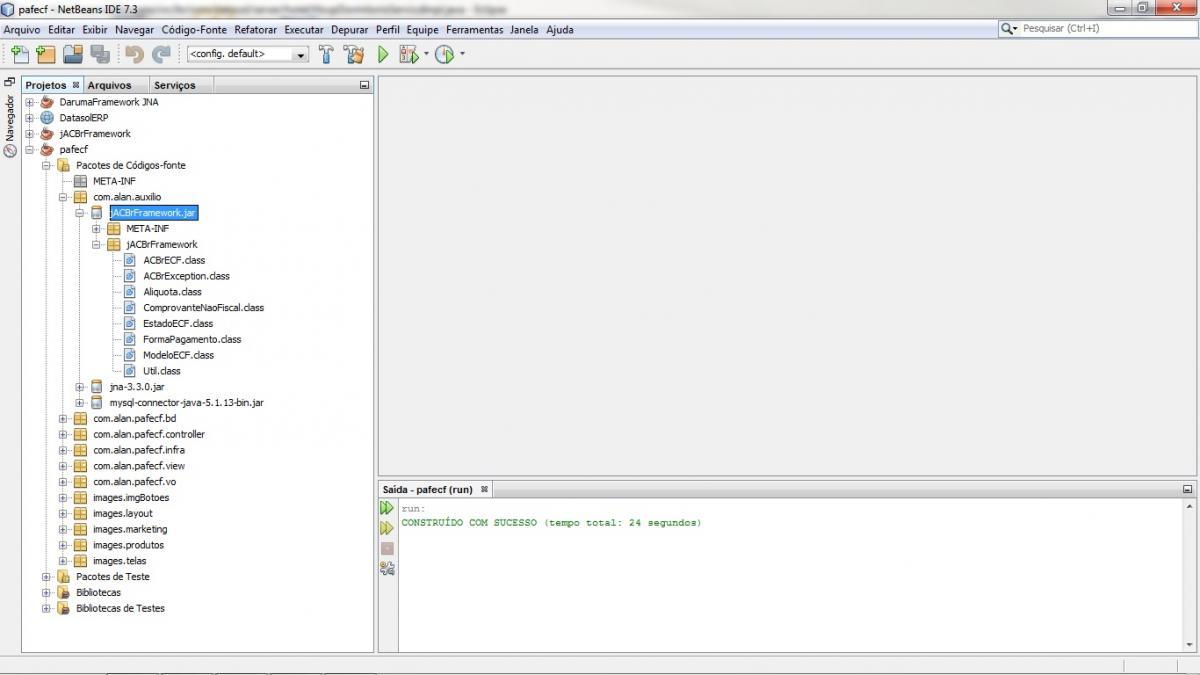Image resolution: width=1200 pixels, height=675 pixels.
Task: Close the Projetos tab
Action: click(x=76, y=85)
